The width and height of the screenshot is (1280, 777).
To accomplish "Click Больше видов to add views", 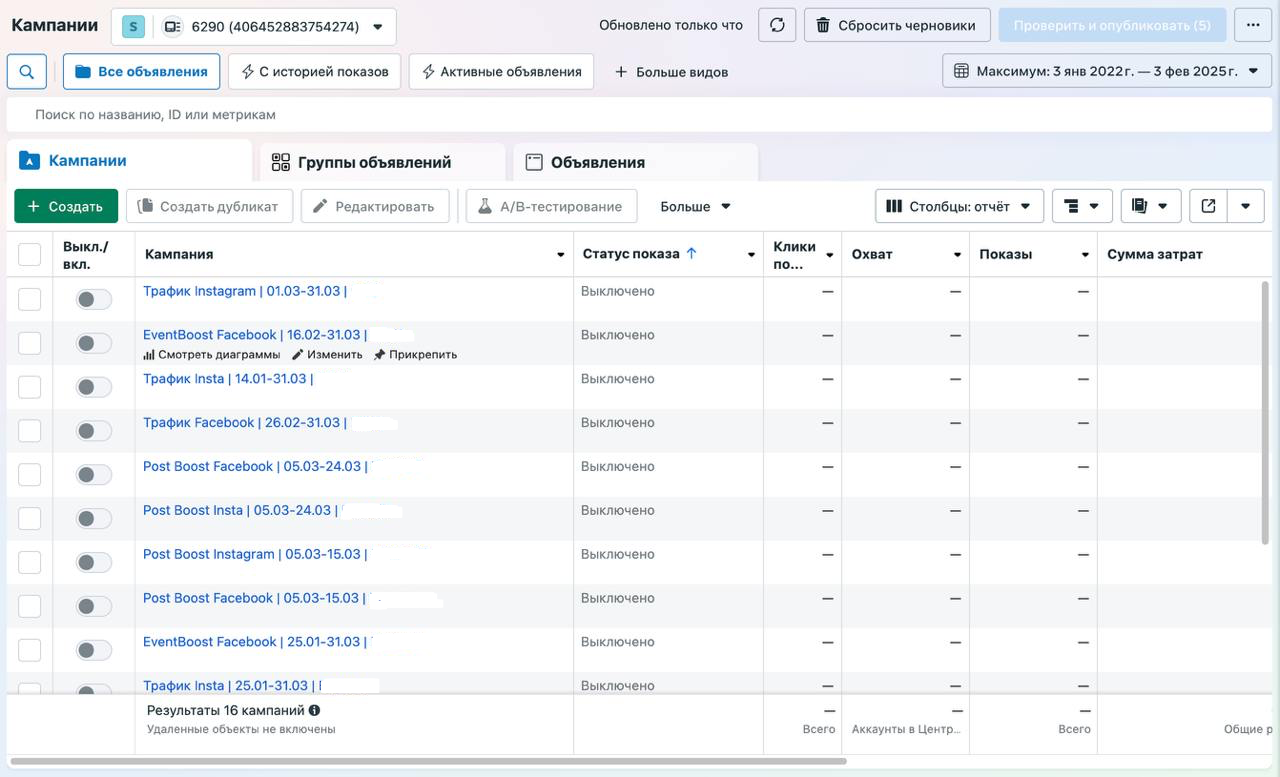I will pyautogui.click(x=671, y=72).
